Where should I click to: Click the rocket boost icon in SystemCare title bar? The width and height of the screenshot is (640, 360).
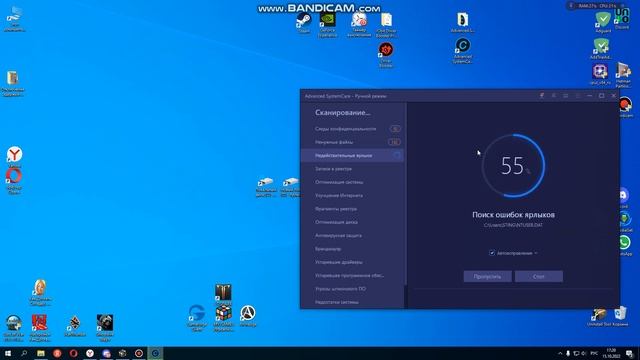(x=542, y=96)
